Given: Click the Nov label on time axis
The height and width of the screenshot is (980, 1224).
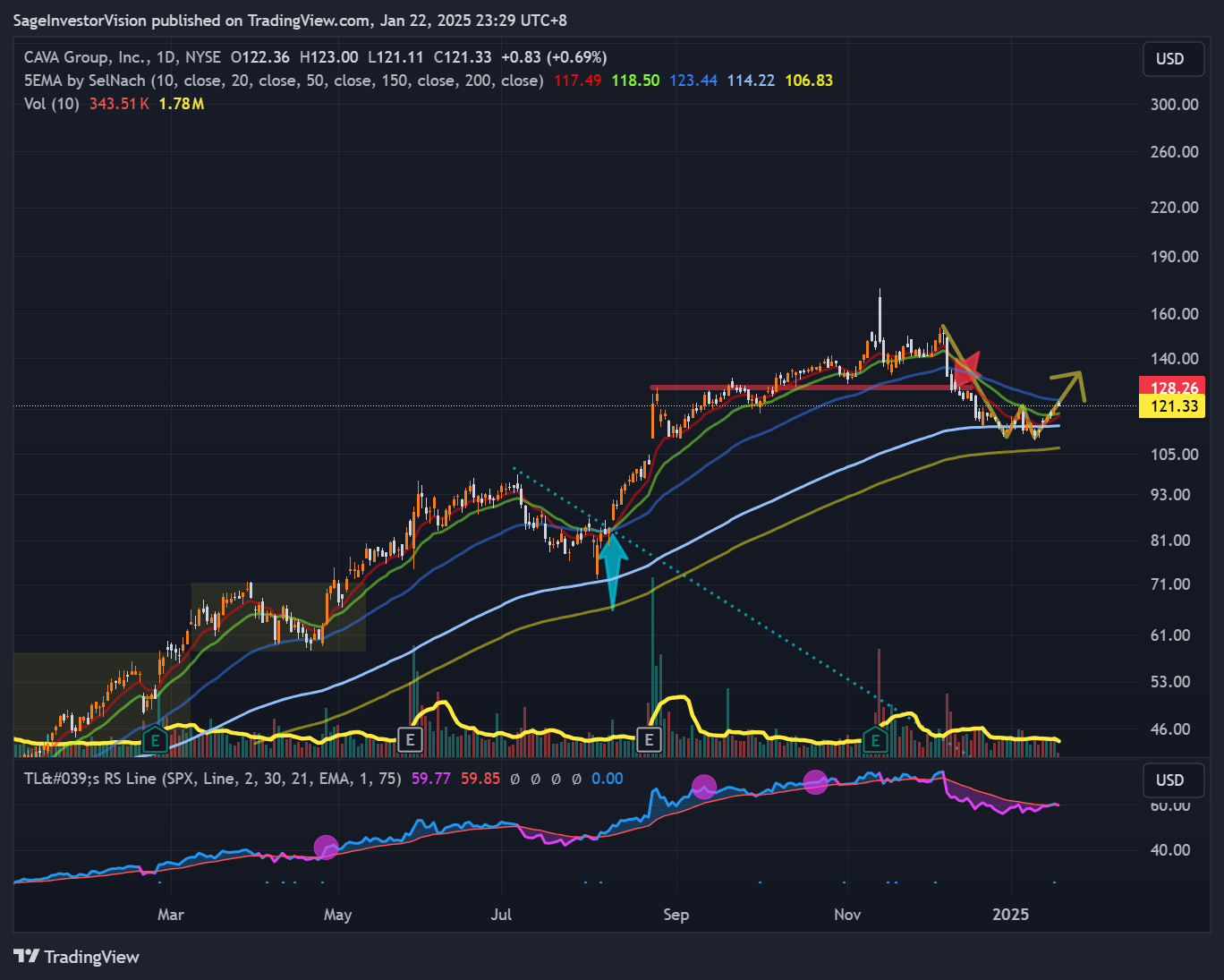Looking at the screenshot, I should pyautogui.click(x=847, y=915).
